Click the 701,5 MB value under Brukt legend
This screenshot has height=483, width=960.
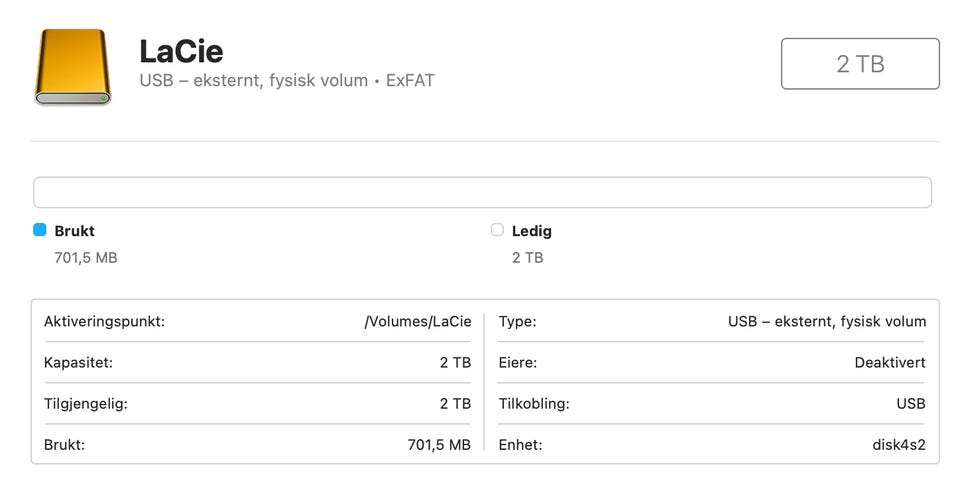pyautogui.click(x=86, y=258)
